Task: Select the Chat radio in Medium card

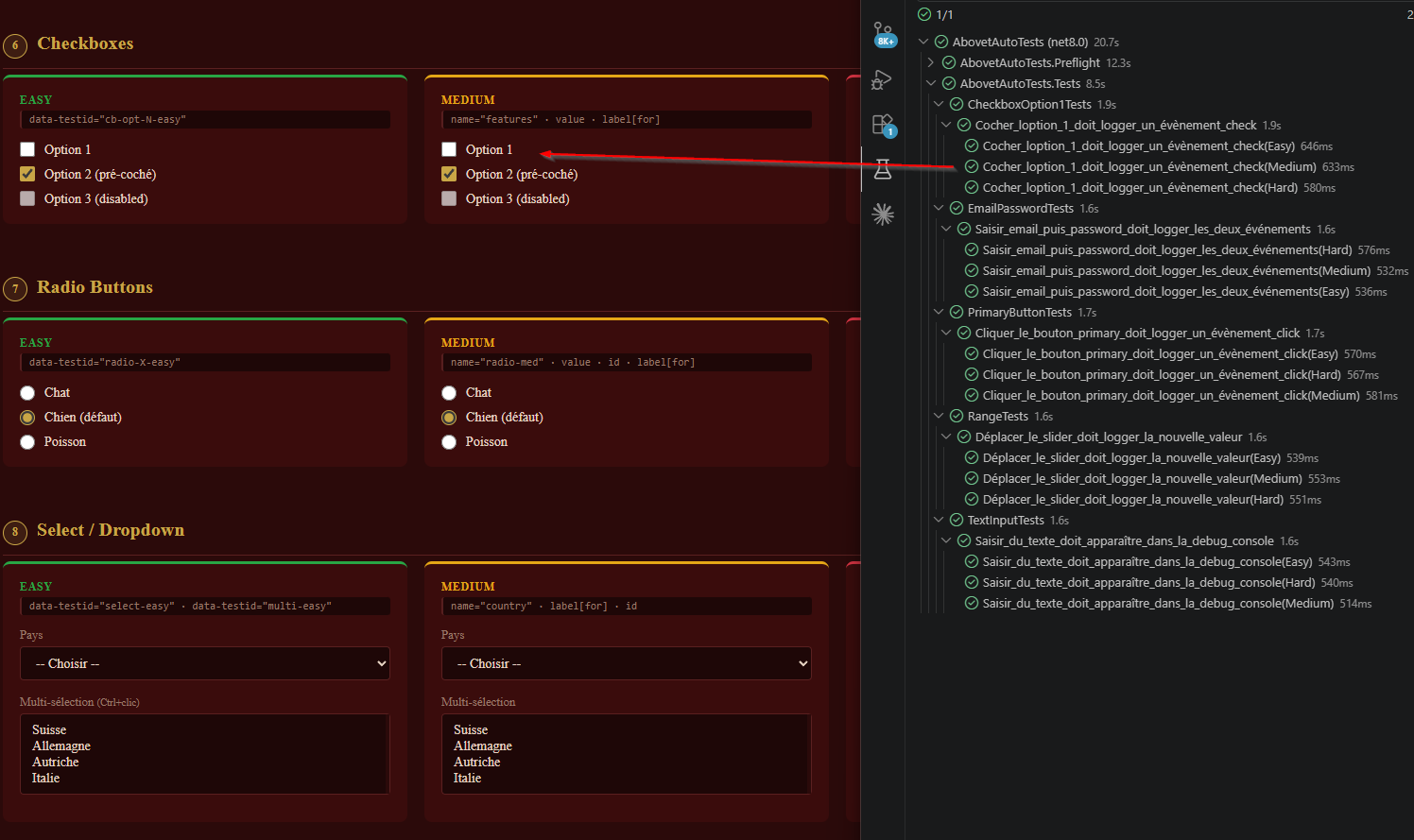Action: (x=449, y=393)
